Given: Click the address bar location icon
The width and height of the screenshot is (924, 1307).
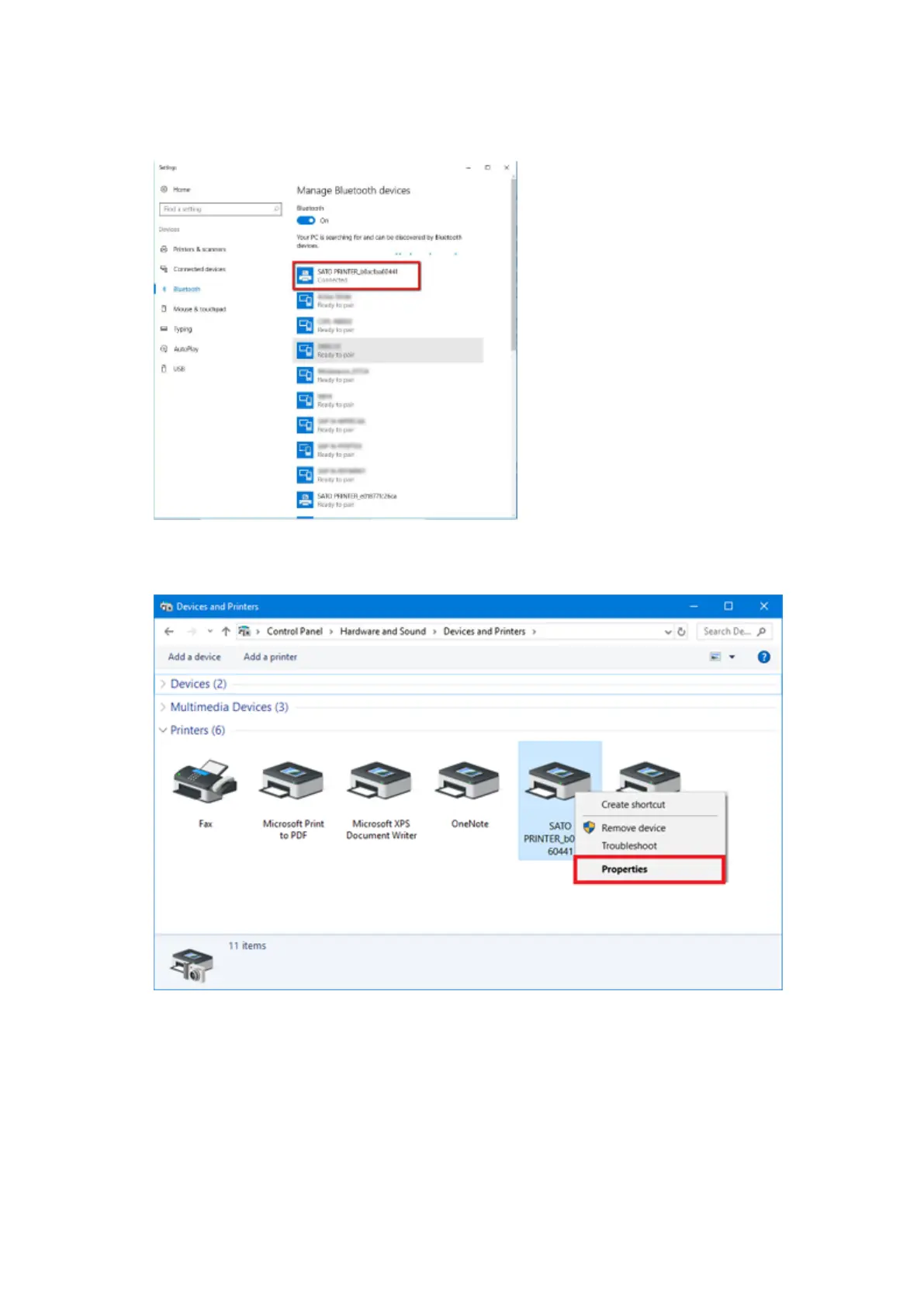Looking at the screenshot, I should point(244,632).
